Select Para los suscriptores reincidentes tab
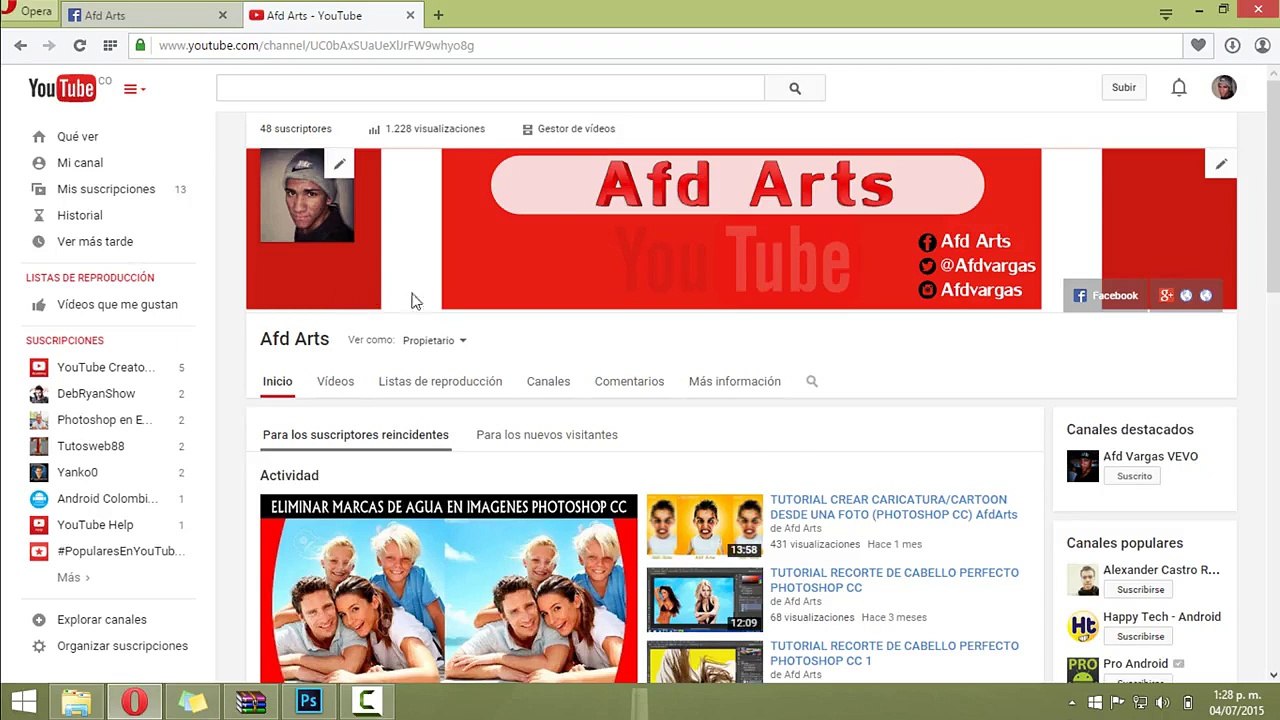 coord(355,435)
